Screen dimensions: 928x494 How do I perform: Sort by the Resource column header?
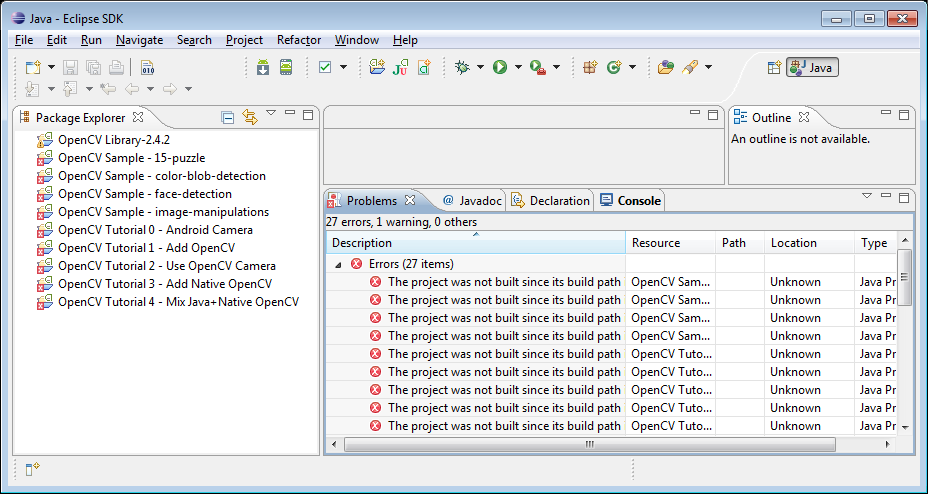click(x=671, y=243)
